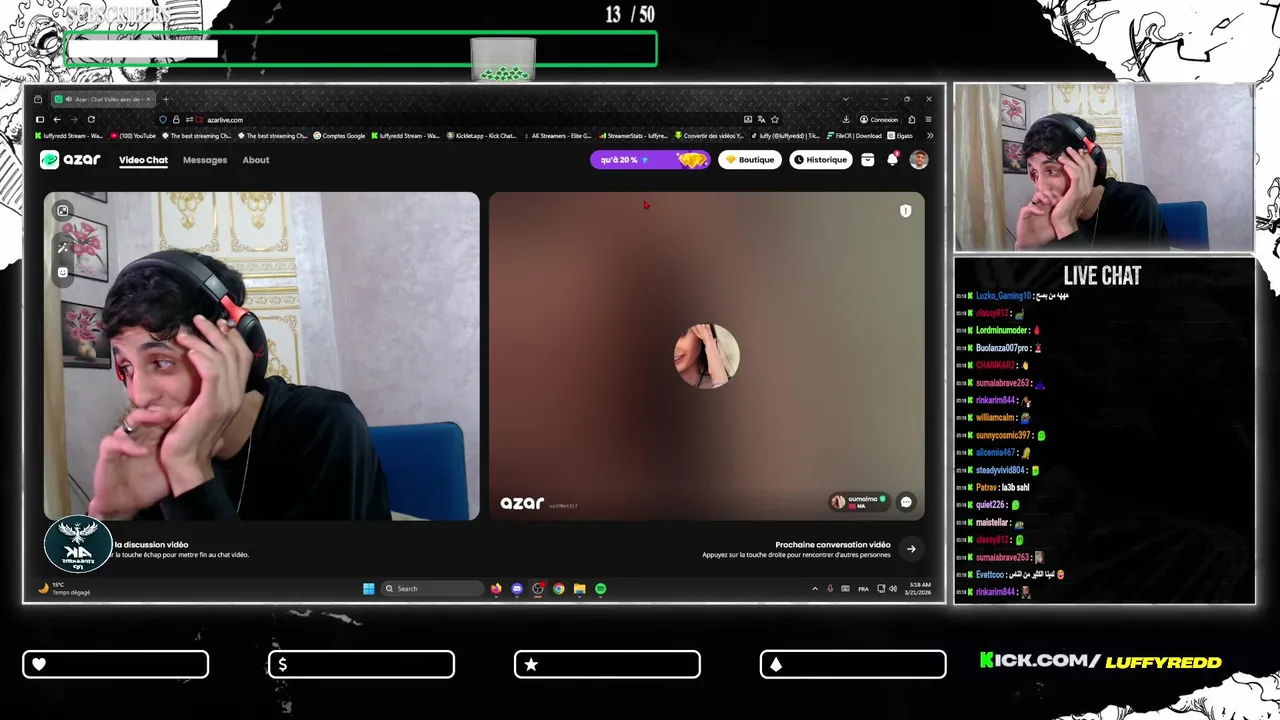Click the 20% gems promo banner
The image size is (1280, 720).
coord(650,160)
